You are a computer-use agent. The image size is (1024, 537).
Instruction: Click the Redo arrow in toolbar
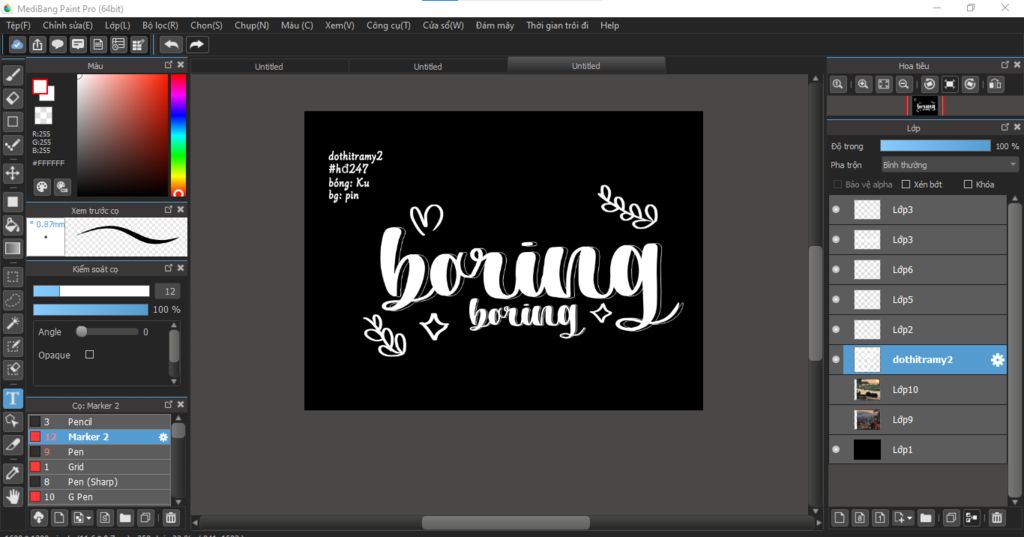click(x=196, y=44)
